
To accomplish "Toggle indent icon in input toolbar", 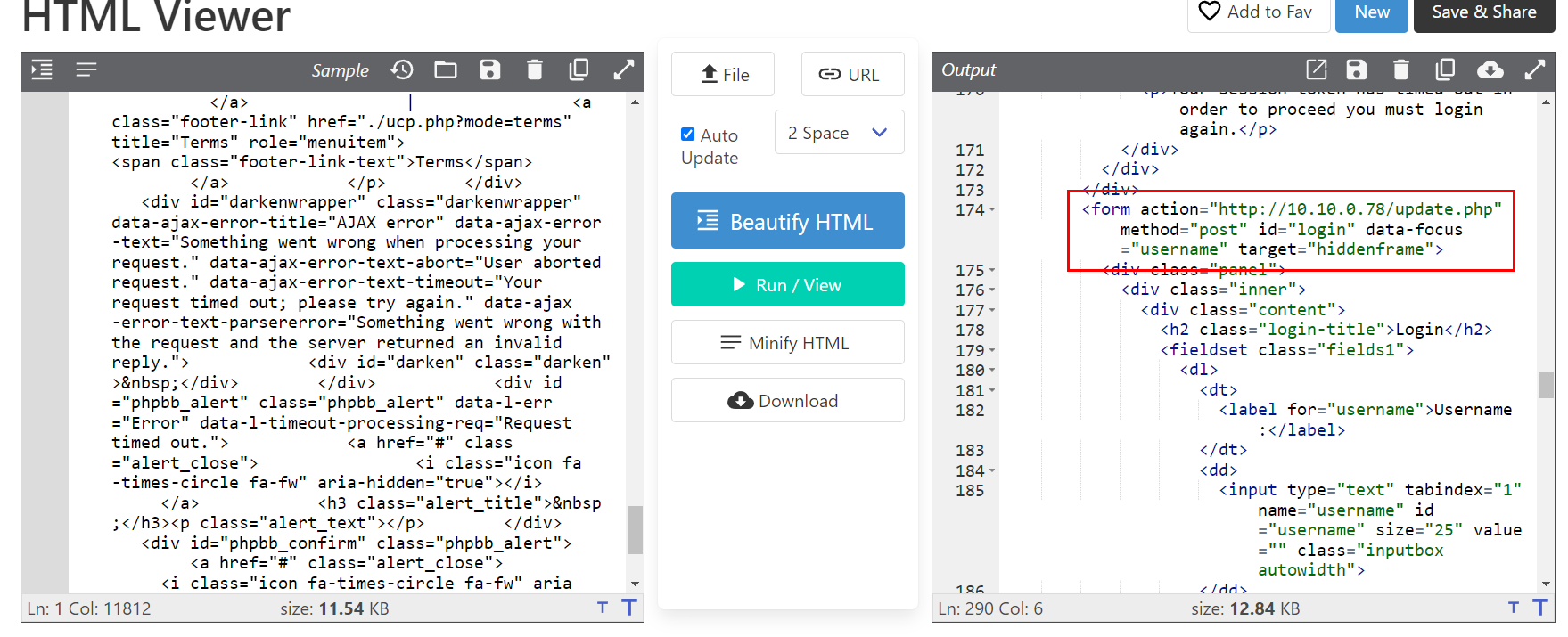I will [x=42, y=69].
